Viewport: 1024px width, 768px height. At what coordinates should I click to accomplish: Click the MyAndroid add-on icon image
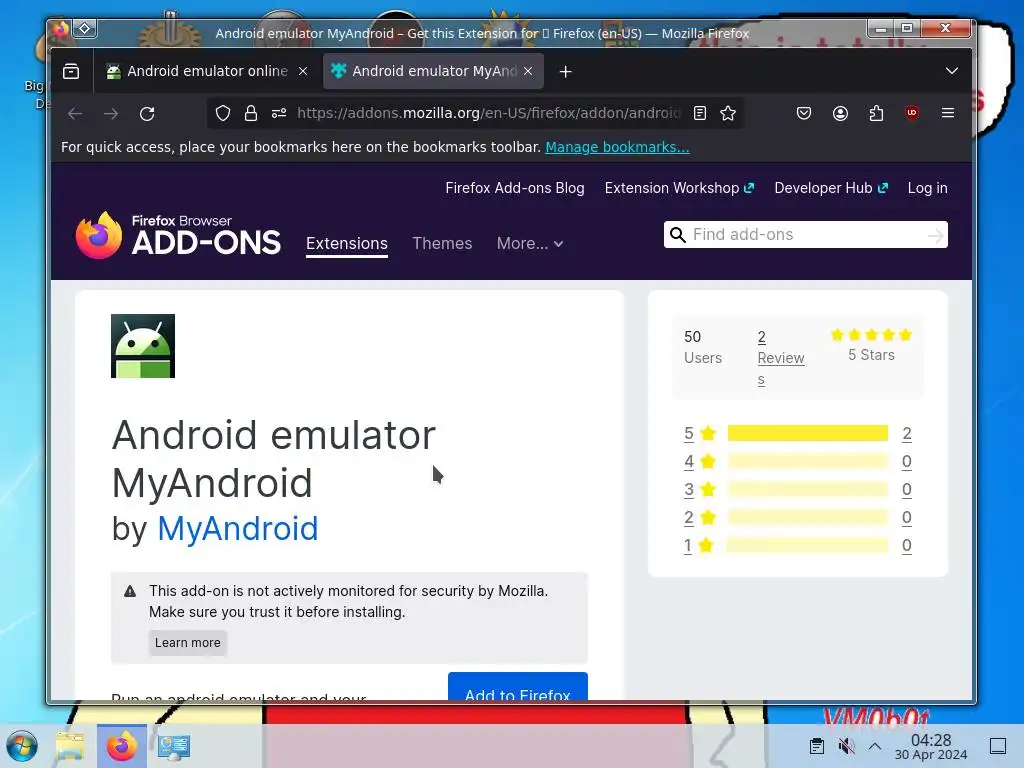[143, 346]
